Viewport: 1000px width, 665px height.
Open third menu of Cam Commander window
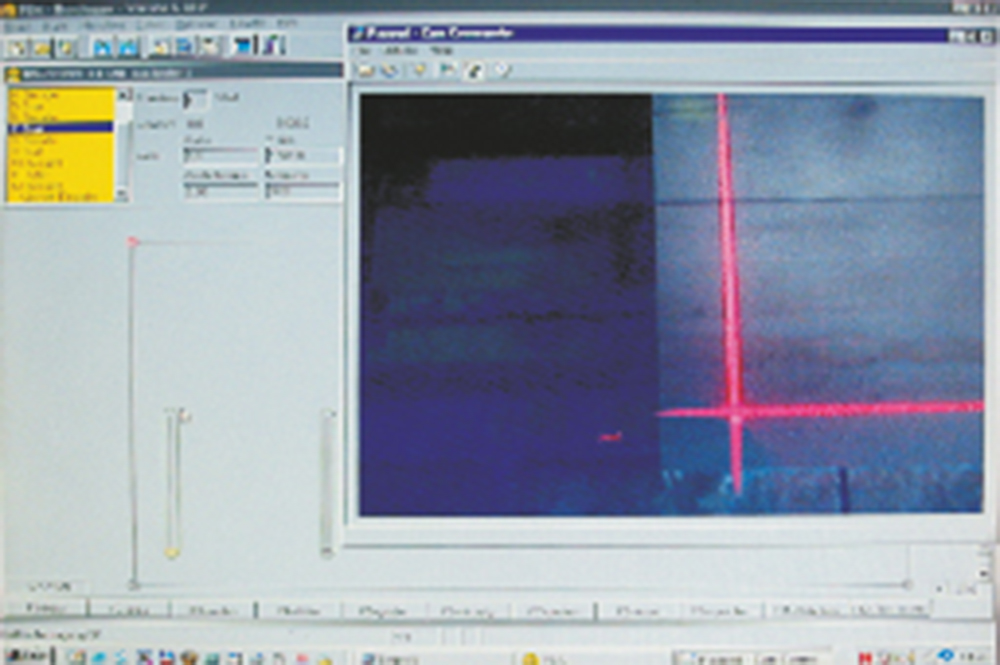pyautogui.click(x=441, y=50)
